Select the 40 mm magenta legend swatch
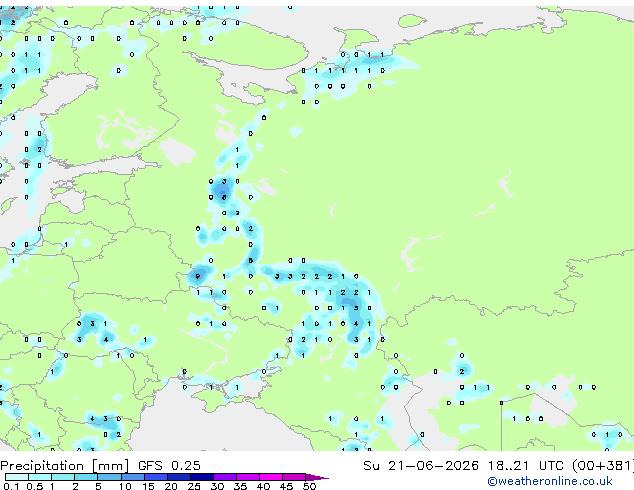Screen dimensions: 634x490 (271, 477)
